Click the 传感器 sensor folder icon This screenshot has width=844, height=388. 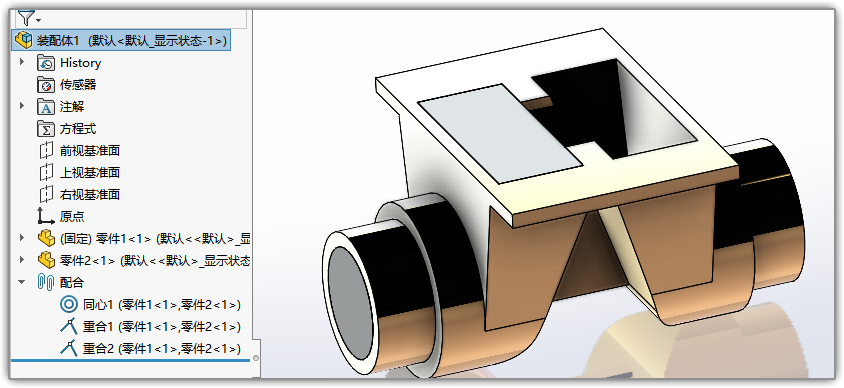click(46, 85)
